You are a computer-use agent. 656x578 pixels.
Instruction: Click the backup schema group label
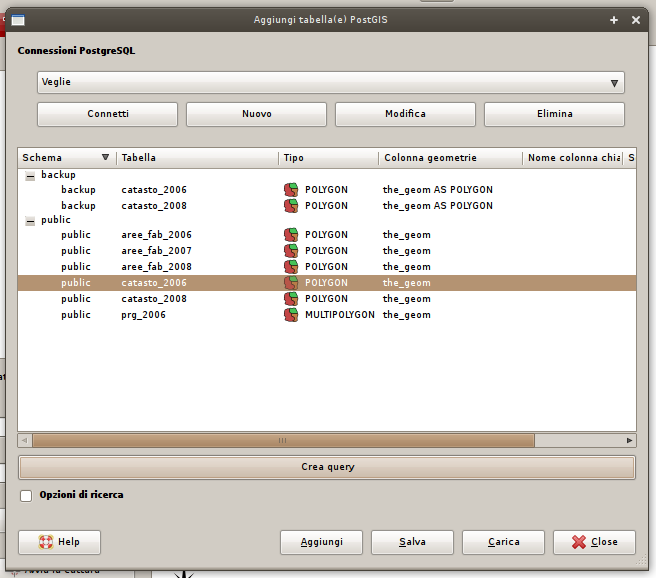(58, 175)
